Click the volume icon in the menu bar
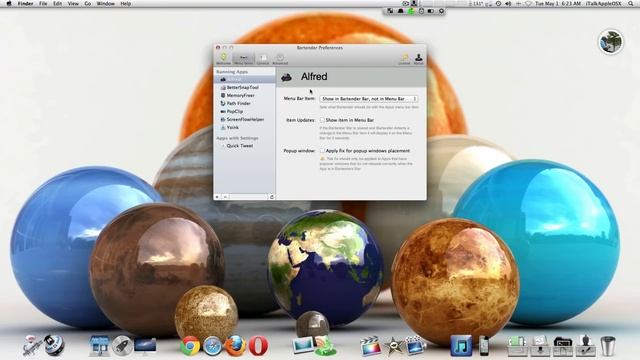640x360 pixels. tap(508, 3)
